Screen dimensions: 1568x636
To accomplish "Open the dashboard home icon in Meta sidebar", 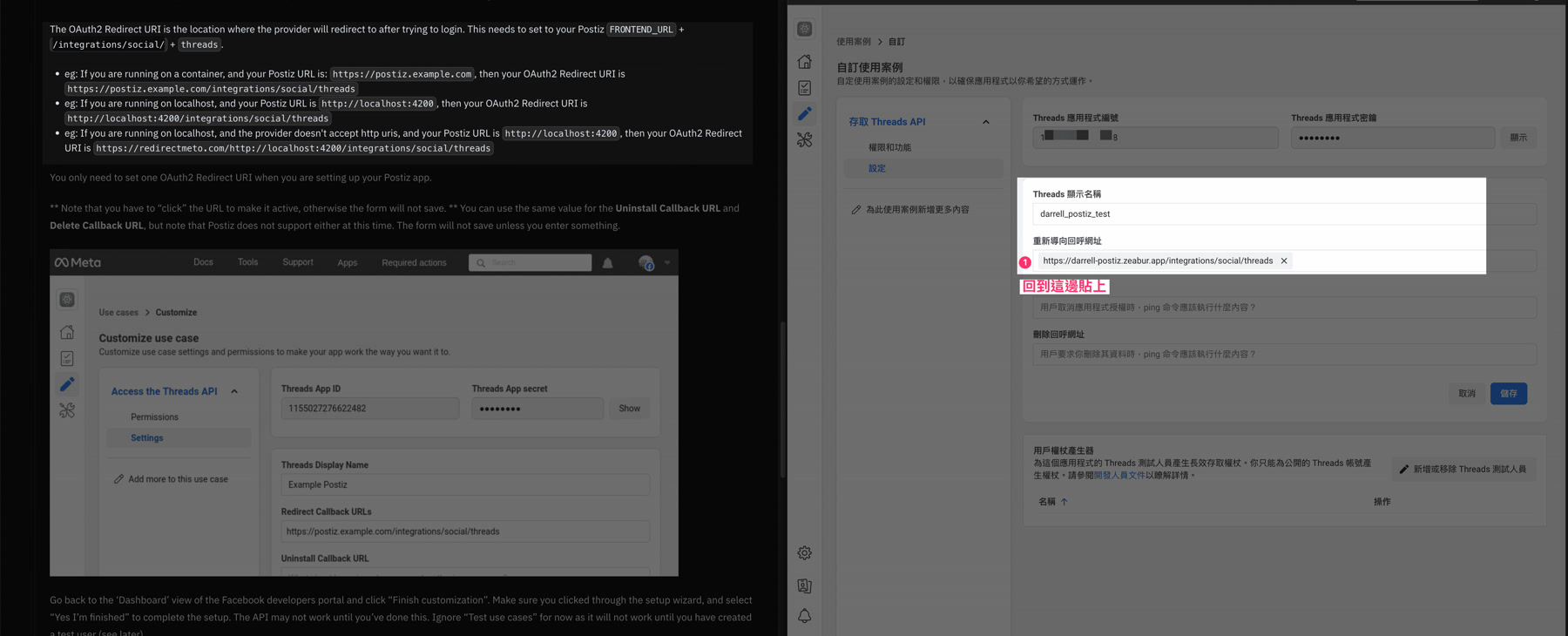I will point(804,61).
